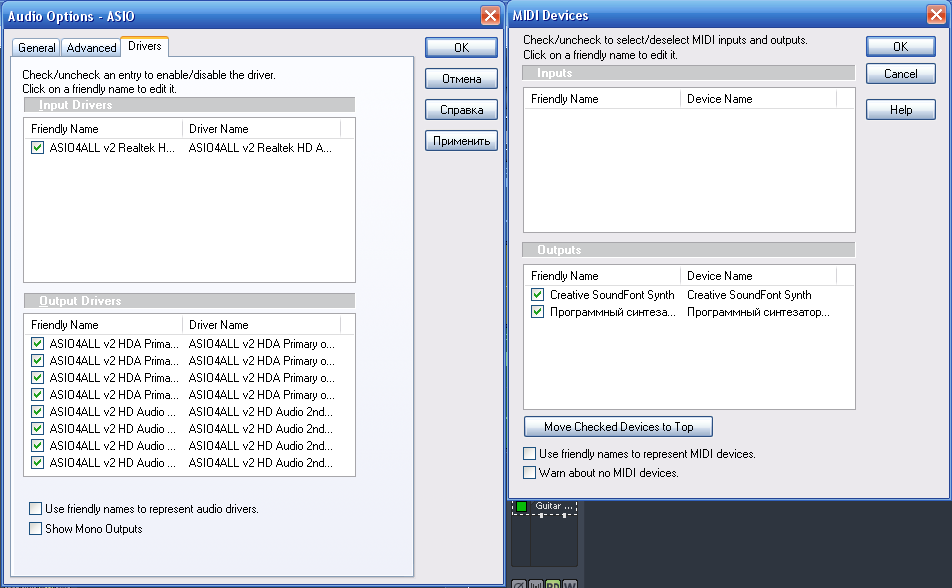Edit Creative SoundFont Synth friendly name
This screenshot has height=588, width=952.
(612, 295)
